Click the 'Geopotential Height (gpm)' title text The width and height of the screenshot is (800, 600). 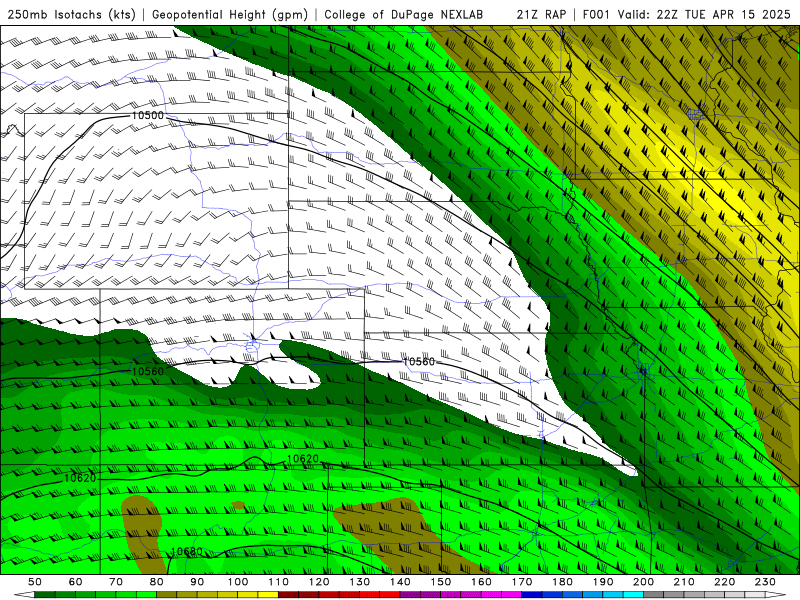coord(230,14)
